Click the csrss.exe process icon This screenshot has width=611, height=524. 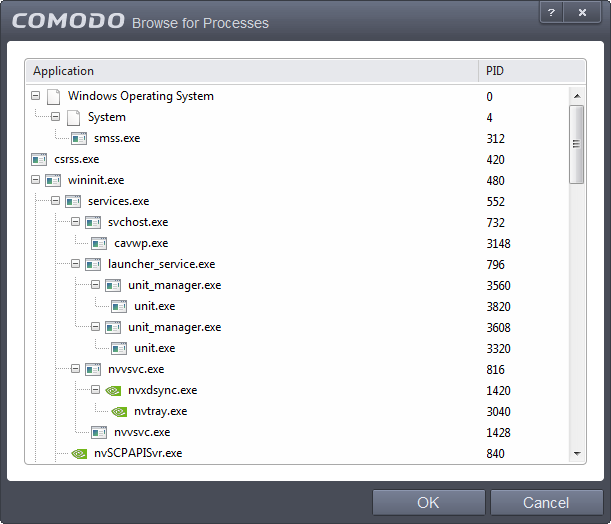[39, 159]
